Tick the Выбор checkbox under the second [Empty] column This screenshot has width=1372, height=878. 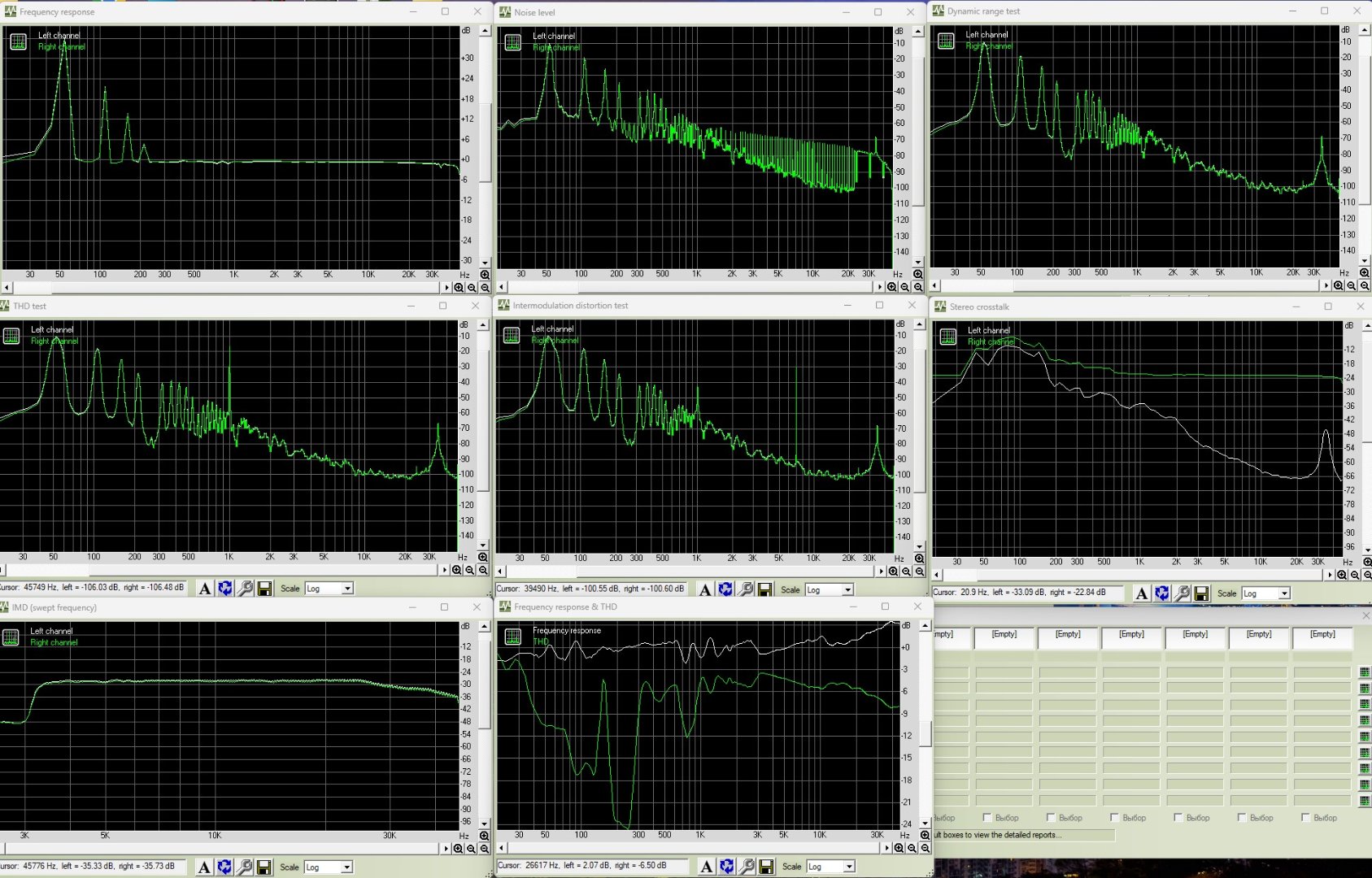987,818
